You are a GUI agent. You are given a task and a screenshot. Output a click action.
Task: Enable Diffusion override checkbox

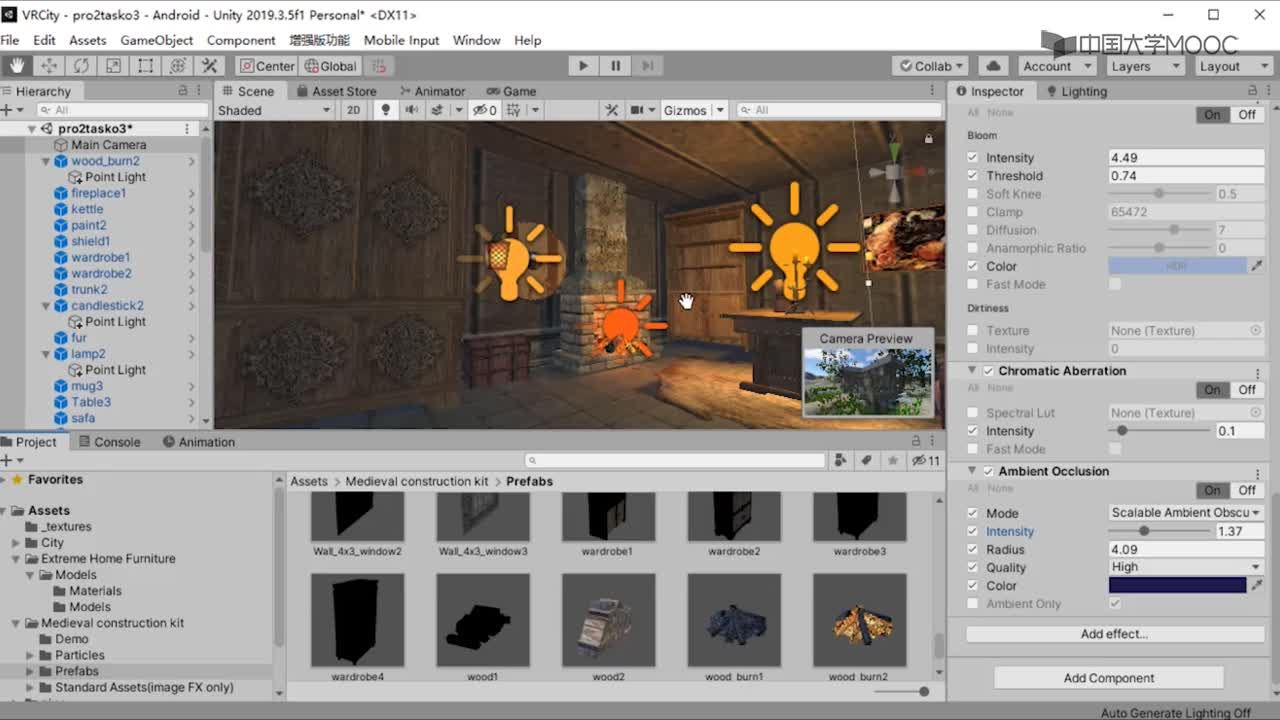pyautogui.click(x=973, y=230)
